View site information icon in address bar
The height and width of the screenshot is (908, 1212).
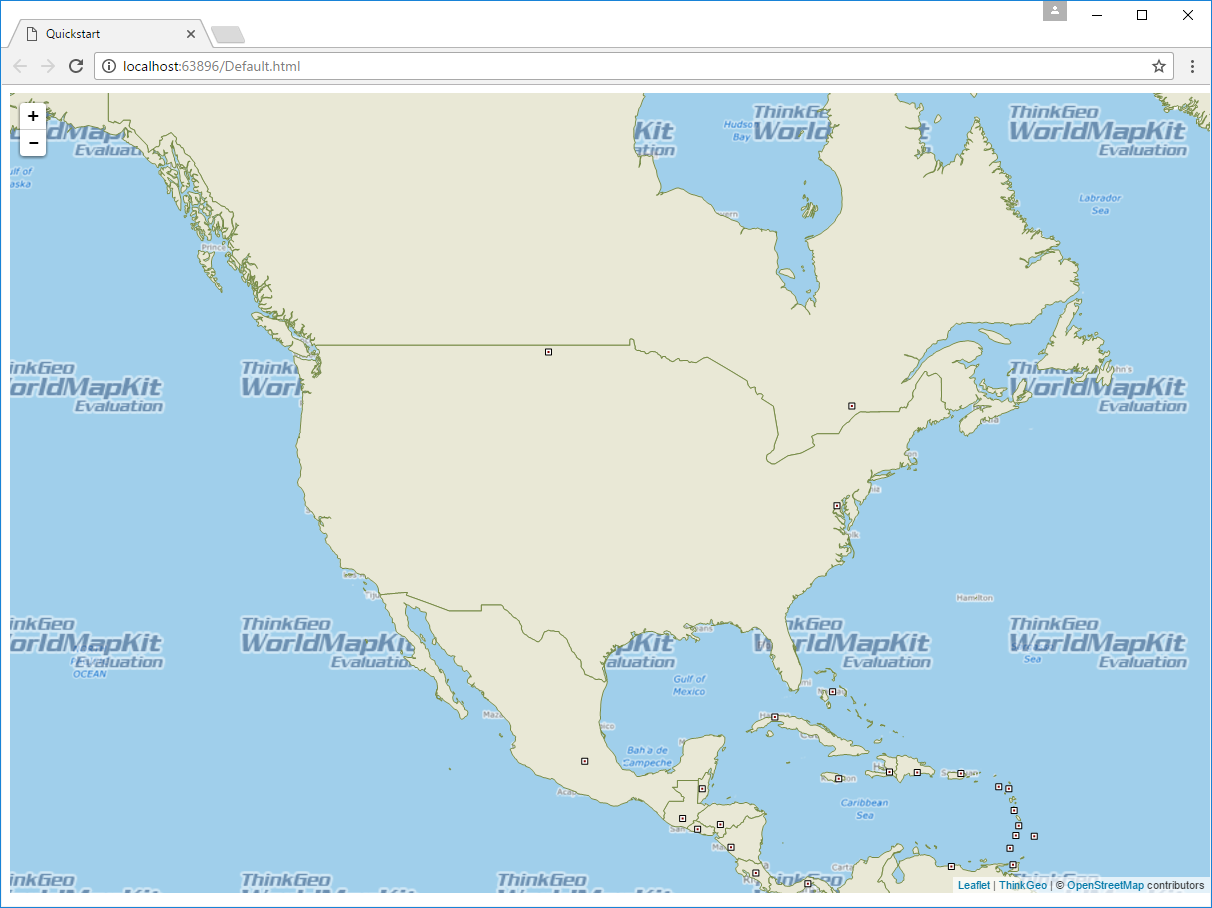tap(109, 67)
